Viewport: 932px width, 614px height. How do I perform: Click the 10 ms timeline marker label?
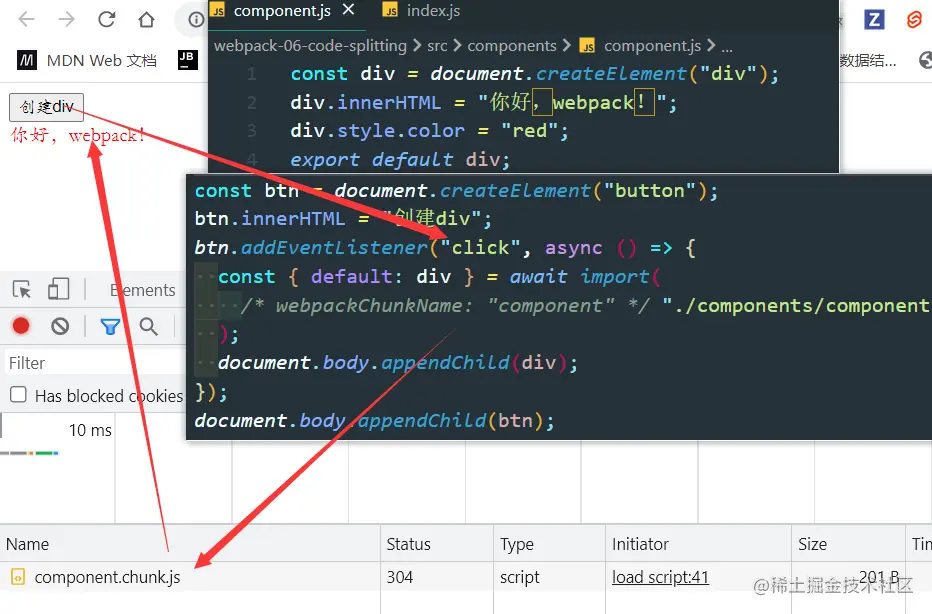pyautogui.click(x=90, y=430)
